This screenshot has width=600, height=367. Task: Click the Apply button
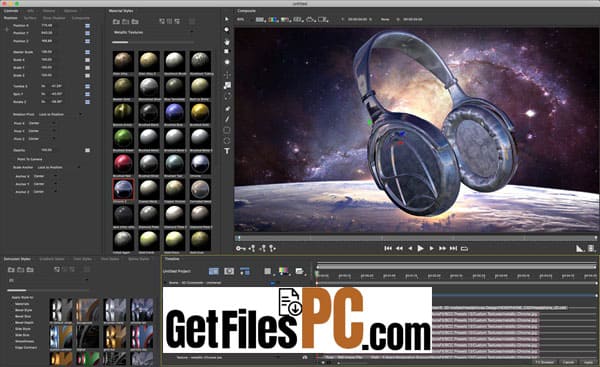(588, 362)
